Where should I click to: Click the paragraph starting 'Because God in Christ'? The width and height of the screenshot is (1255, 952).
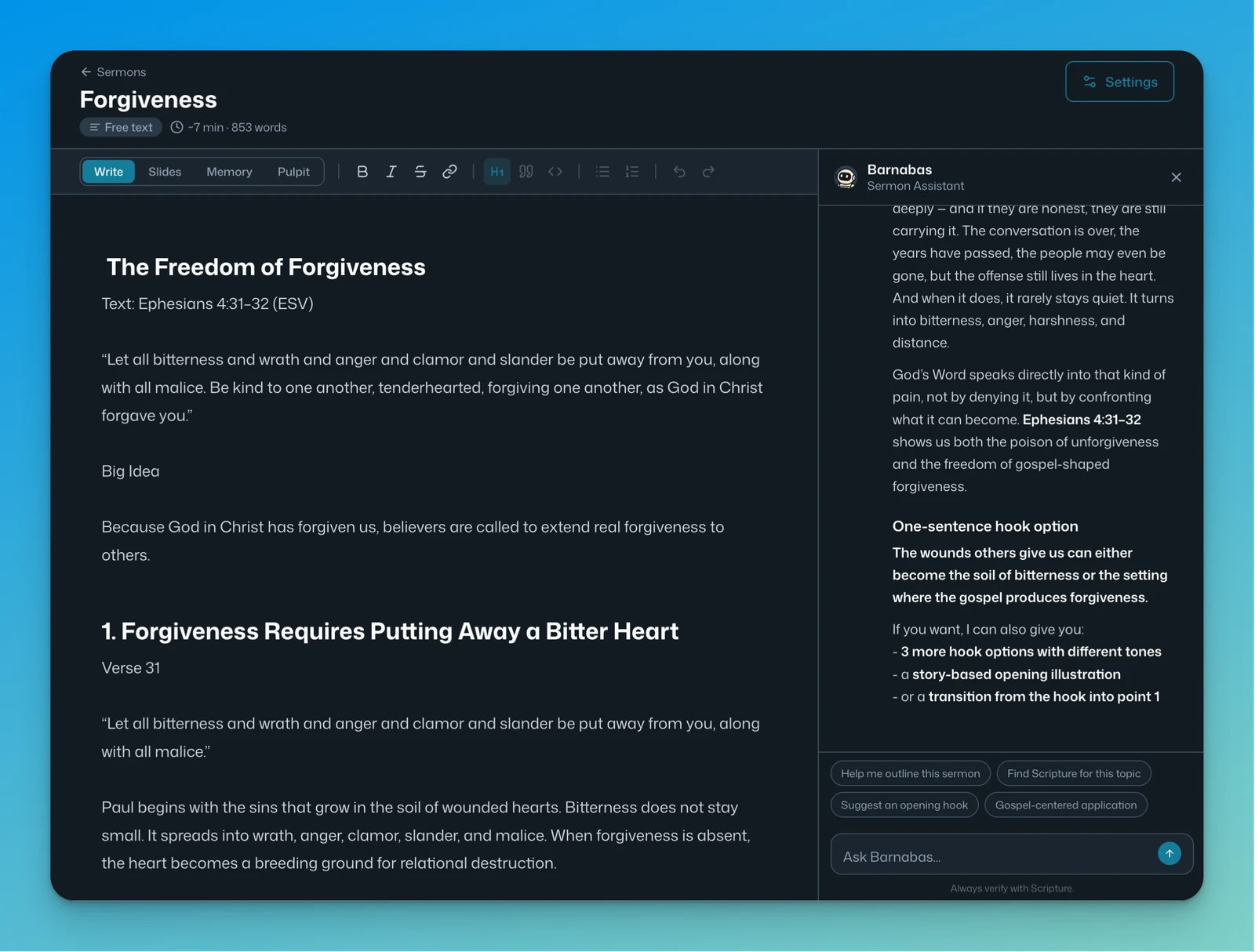click(x=413, y=541)
